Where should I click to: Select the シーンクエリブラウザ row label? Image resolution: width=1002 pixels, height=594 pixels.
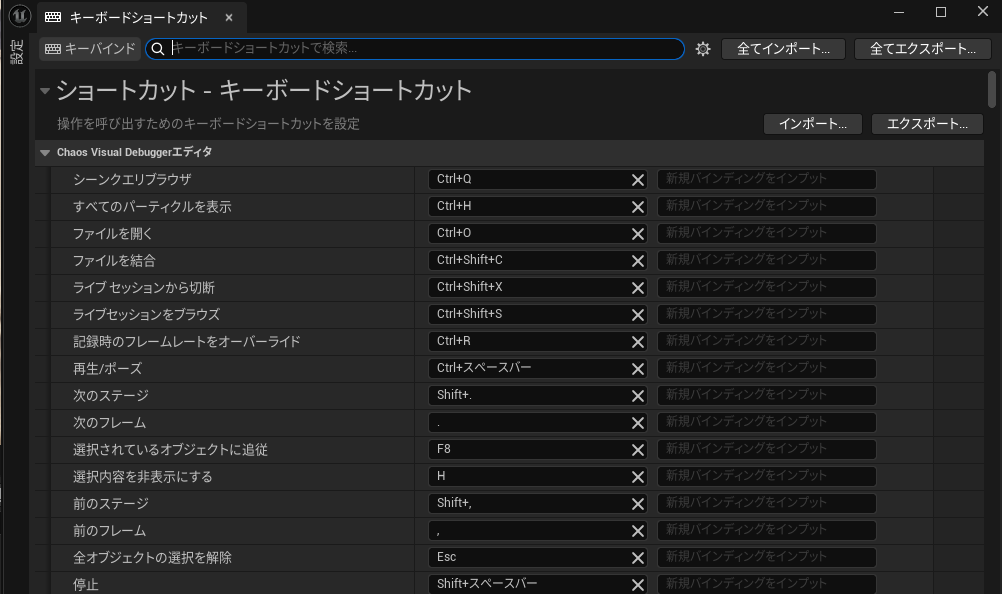point(132,180)
